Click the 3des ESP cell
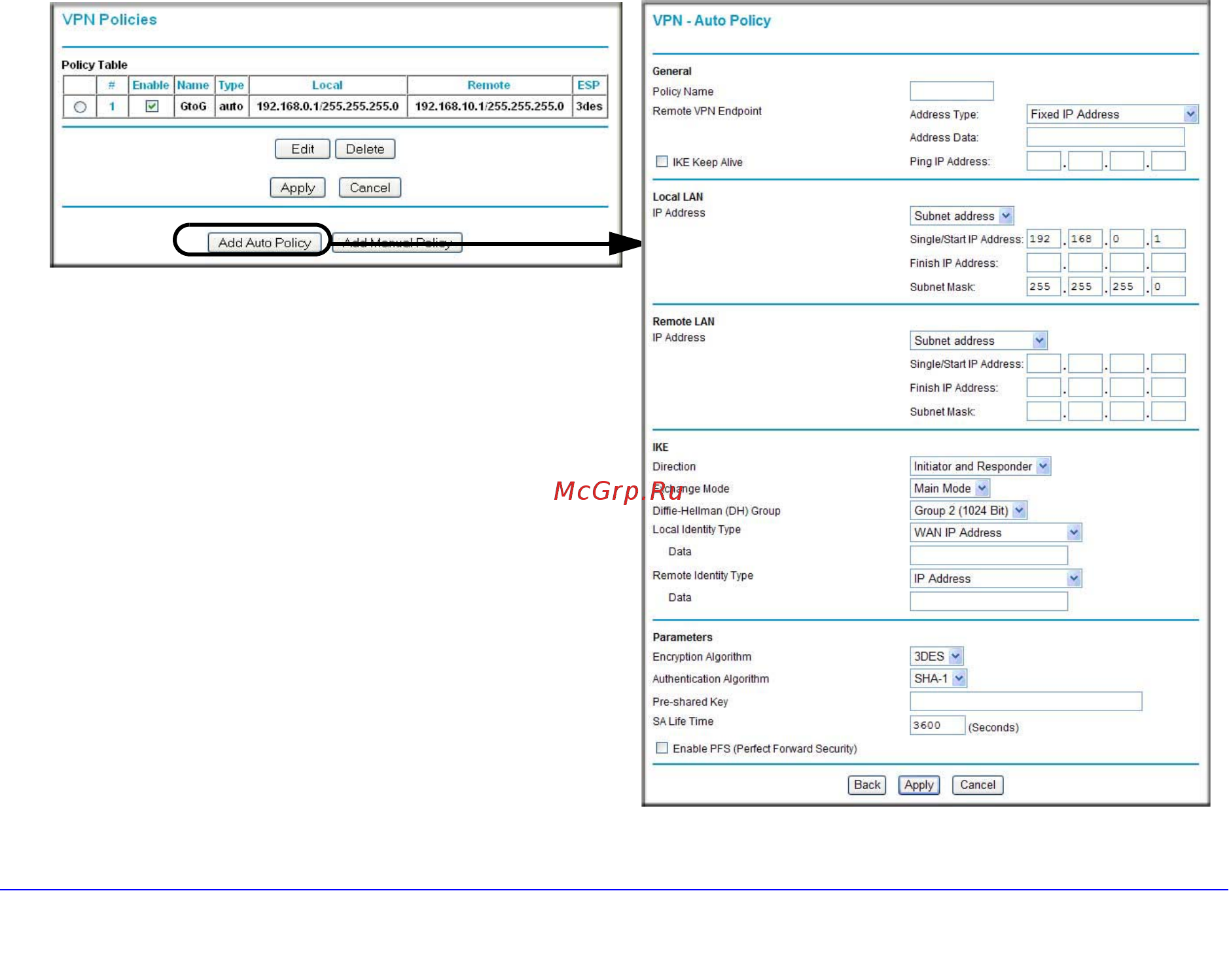The image size is (1229, 980). pyautogui.click(x=589, y=106)
